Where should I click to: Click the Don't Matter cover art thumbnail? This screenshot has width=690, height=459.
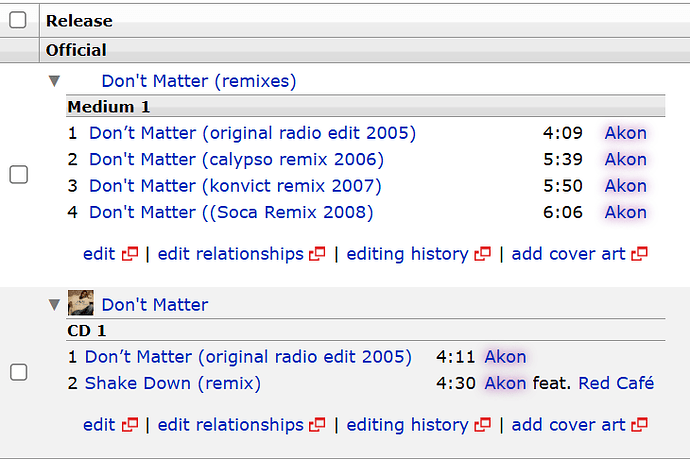coord(81,303)
